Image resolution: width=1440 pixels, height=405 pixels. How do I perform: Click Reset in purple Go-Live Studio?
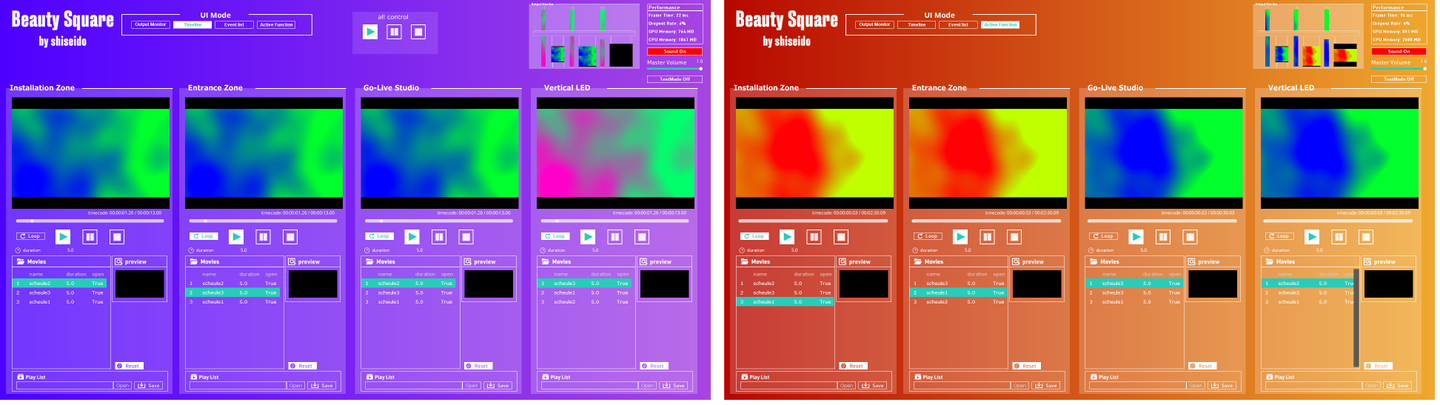click(x=478, y=366)
